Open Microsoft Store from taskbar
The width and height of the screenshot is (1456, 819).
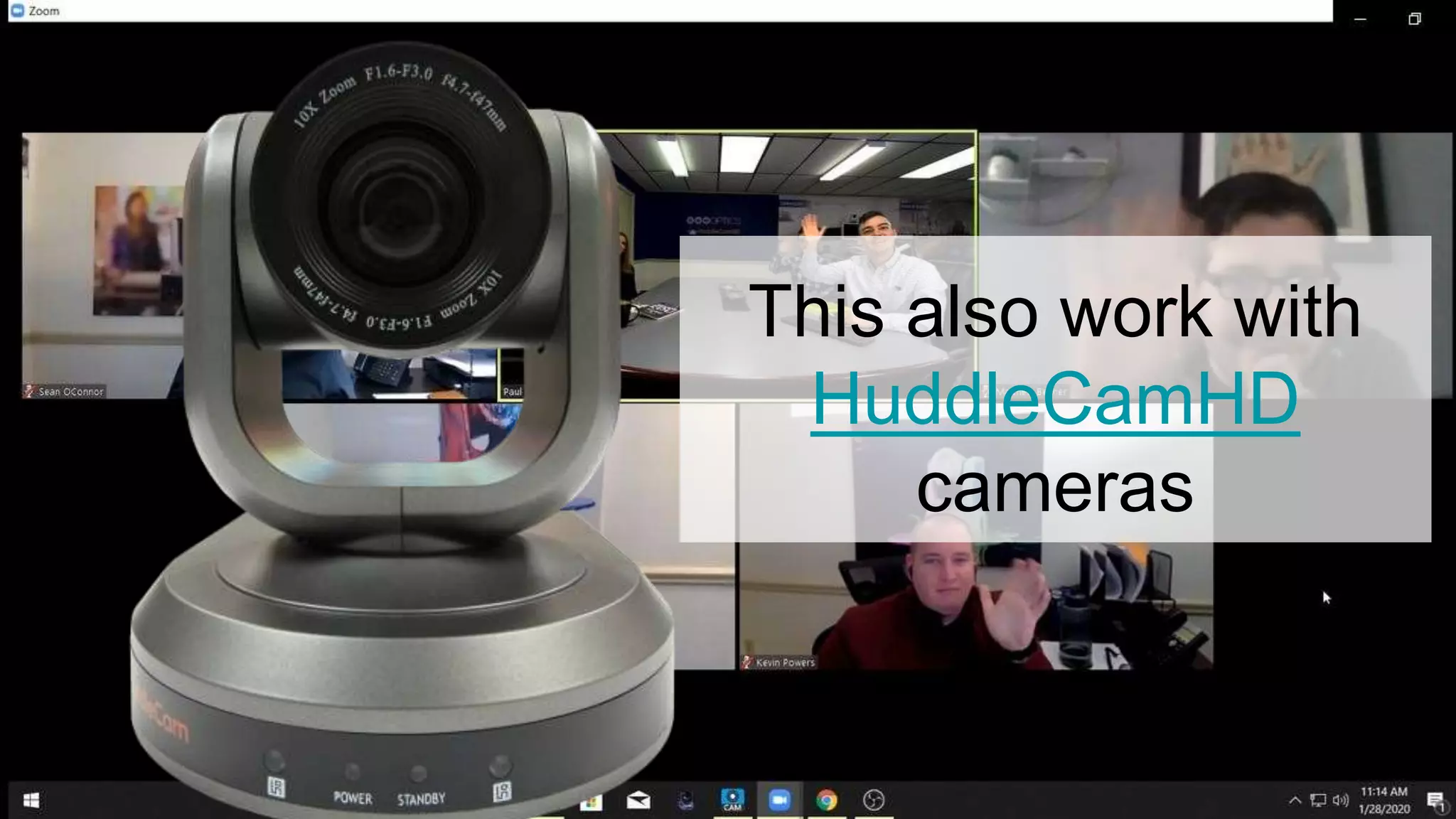click(x=591, y=802)
